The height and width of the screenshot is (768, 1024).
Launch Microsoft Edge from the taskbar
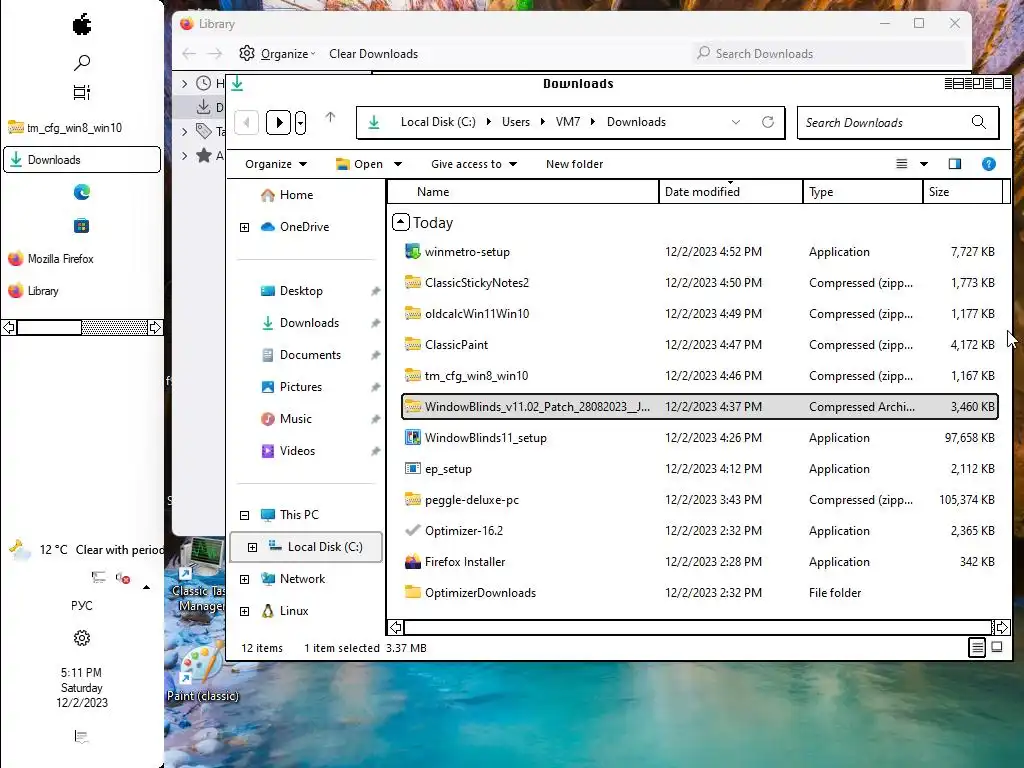[x=82, y=192]
